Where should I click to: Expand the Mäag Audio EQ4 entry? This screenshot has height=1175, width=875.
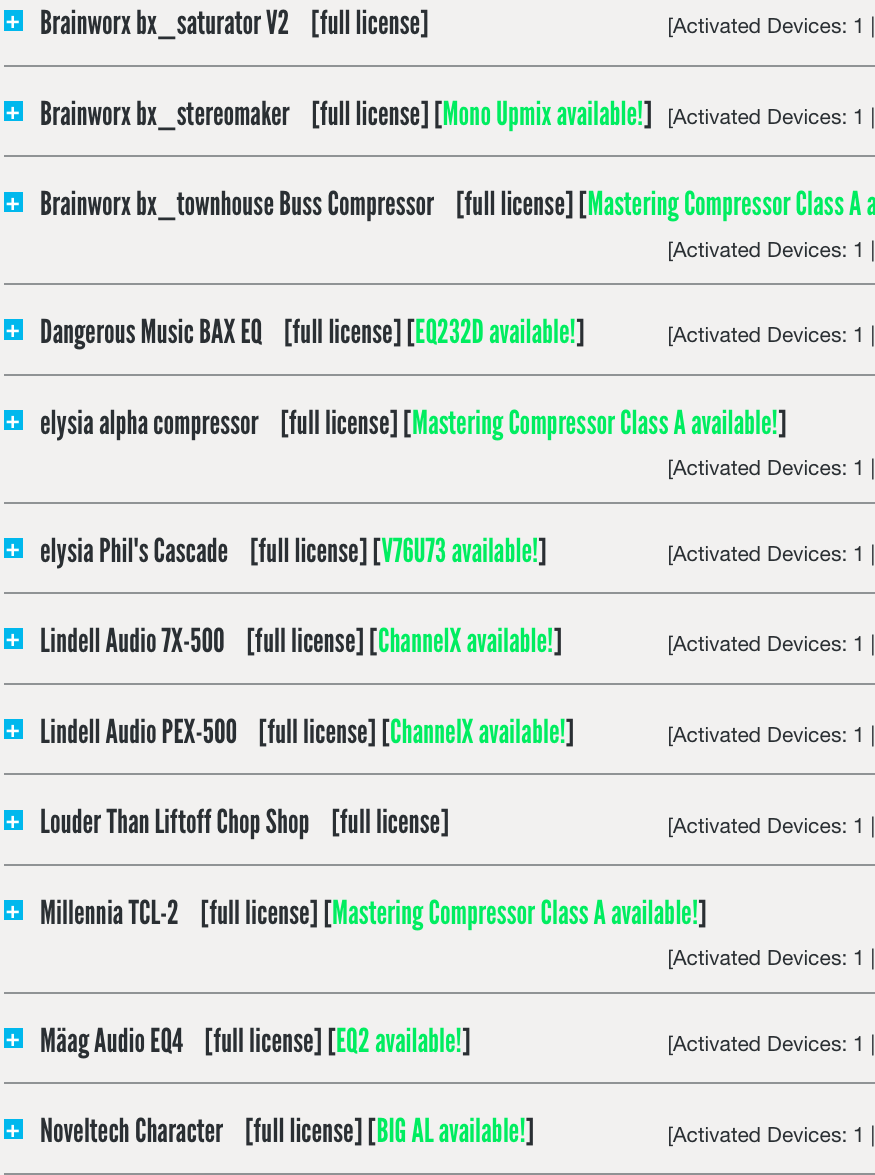(x=13, y=1039)
